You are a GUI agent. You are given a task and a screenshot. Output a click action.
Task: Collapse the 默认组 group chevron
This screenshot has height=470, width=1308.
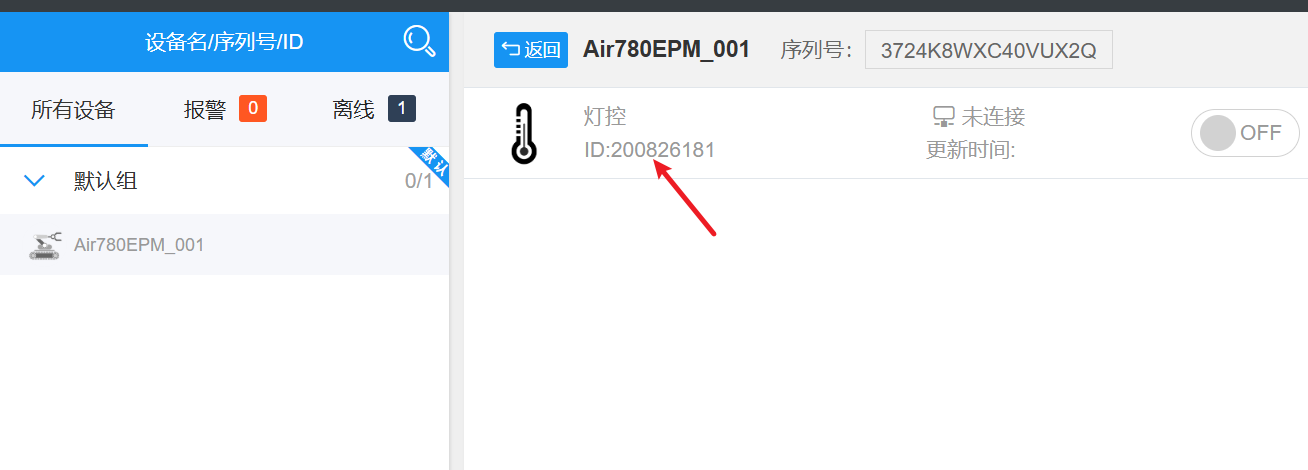coord(35,181)
